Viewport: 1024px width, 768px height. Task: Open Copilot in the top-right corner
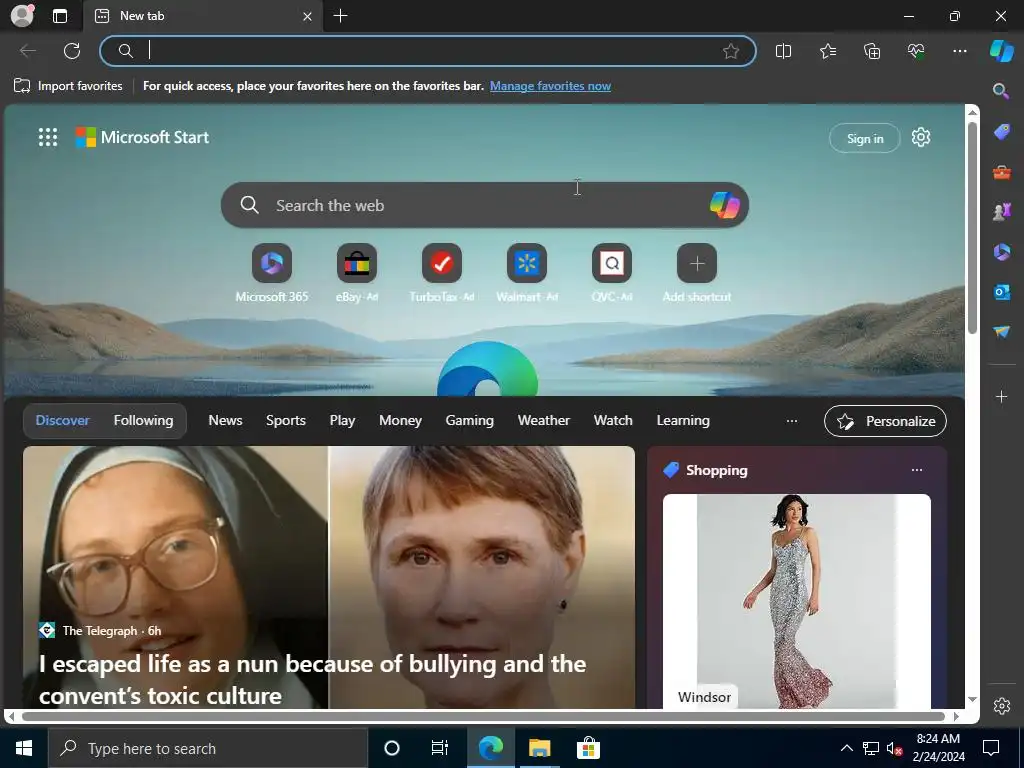pos(1001,51)
